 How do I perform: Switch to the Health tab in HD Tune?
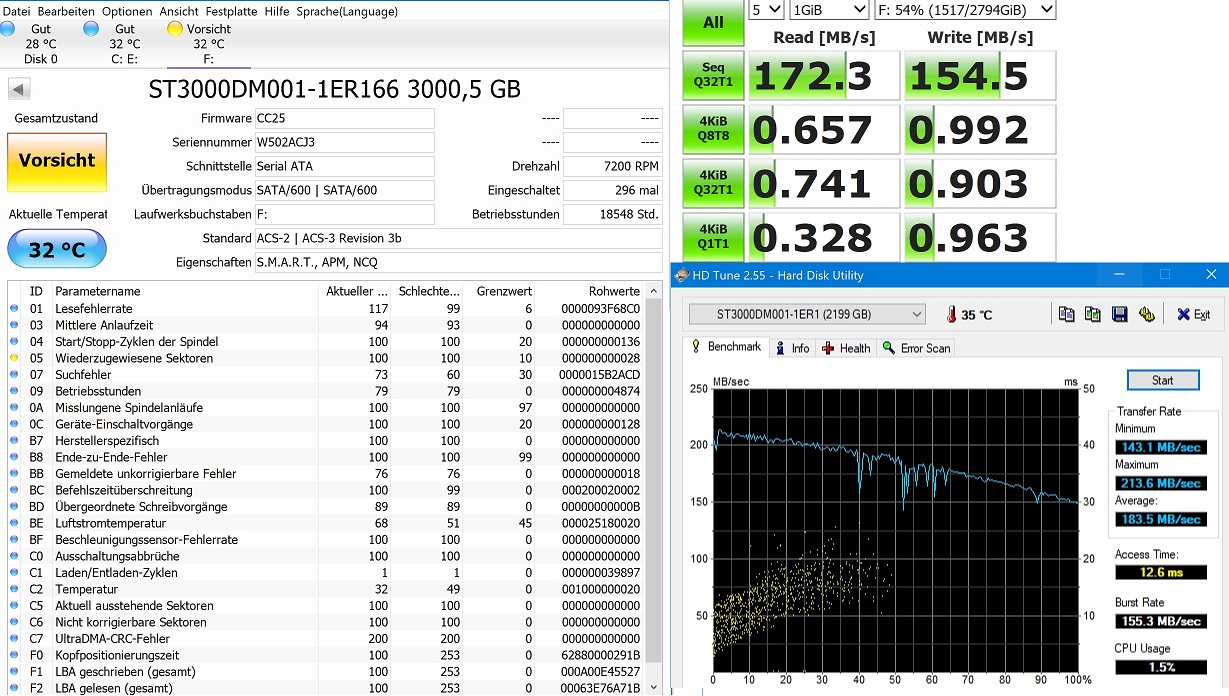click(846, 348)
